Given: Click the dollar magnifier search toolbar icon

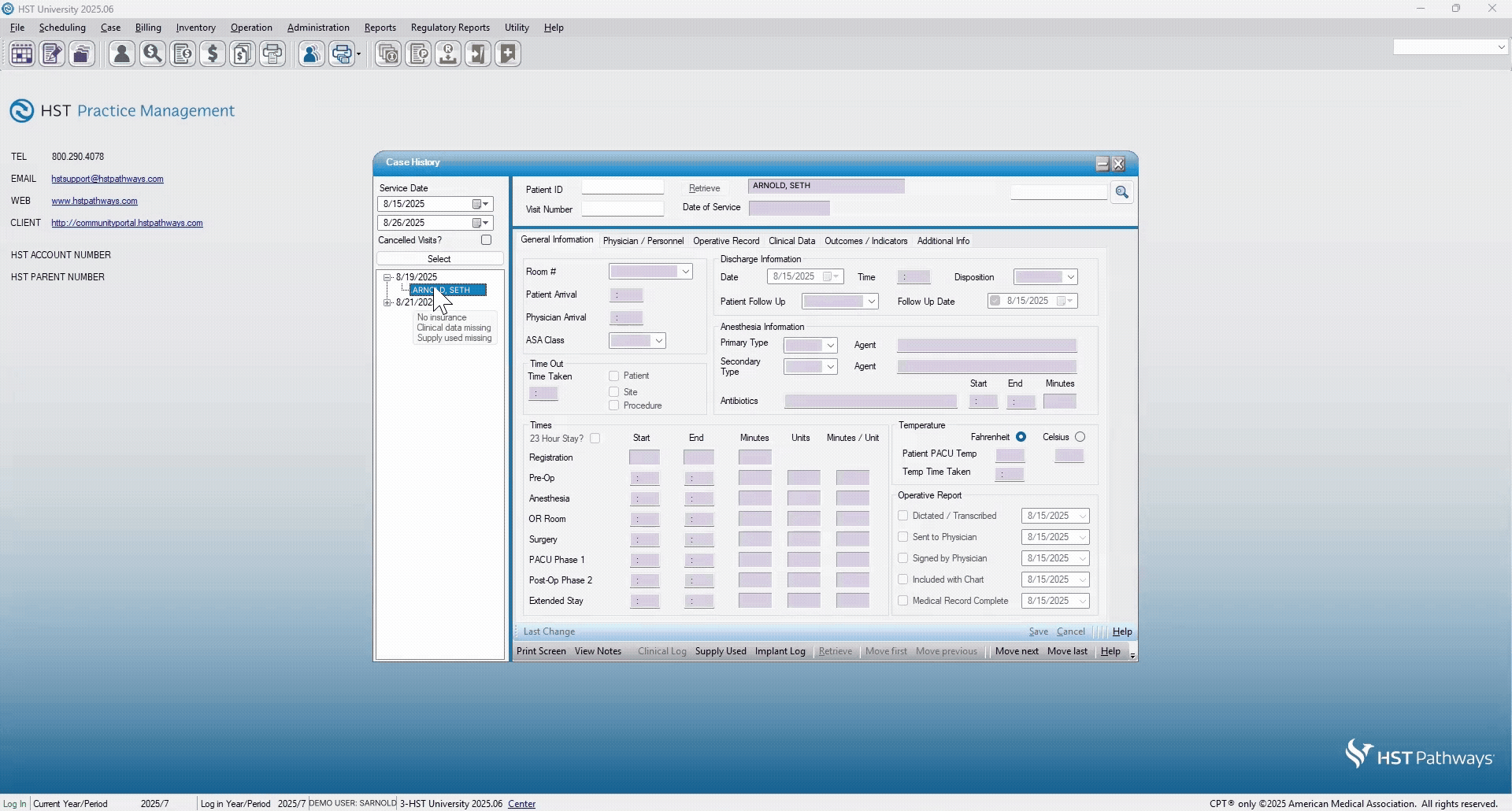Looking at the screenshot, I should 153,54.
